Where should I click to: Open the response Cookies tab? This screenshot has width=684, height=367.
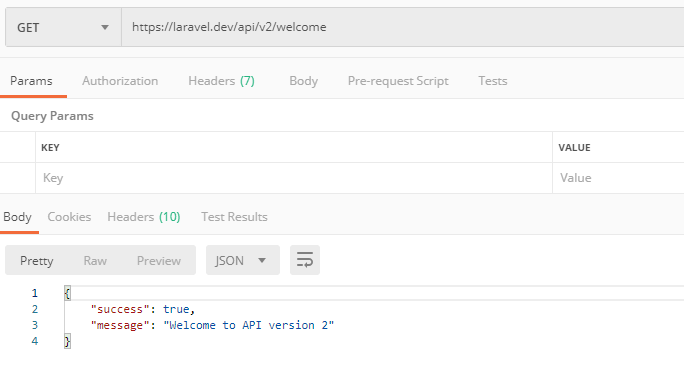point(69,217)
